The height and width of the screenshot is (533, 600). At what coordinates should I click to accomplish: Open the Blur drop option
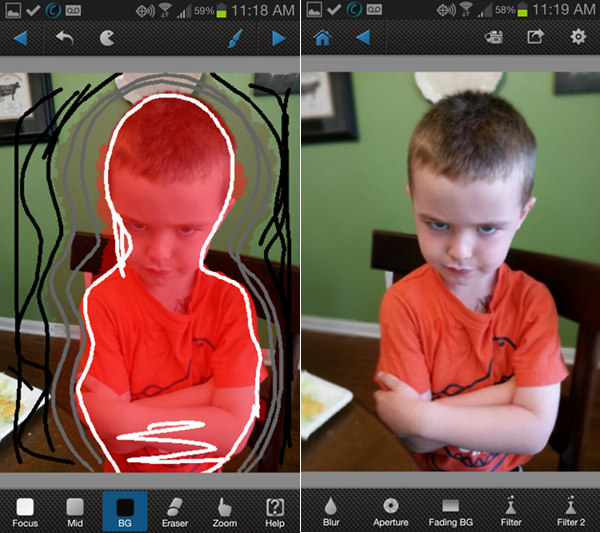(331, 511)
